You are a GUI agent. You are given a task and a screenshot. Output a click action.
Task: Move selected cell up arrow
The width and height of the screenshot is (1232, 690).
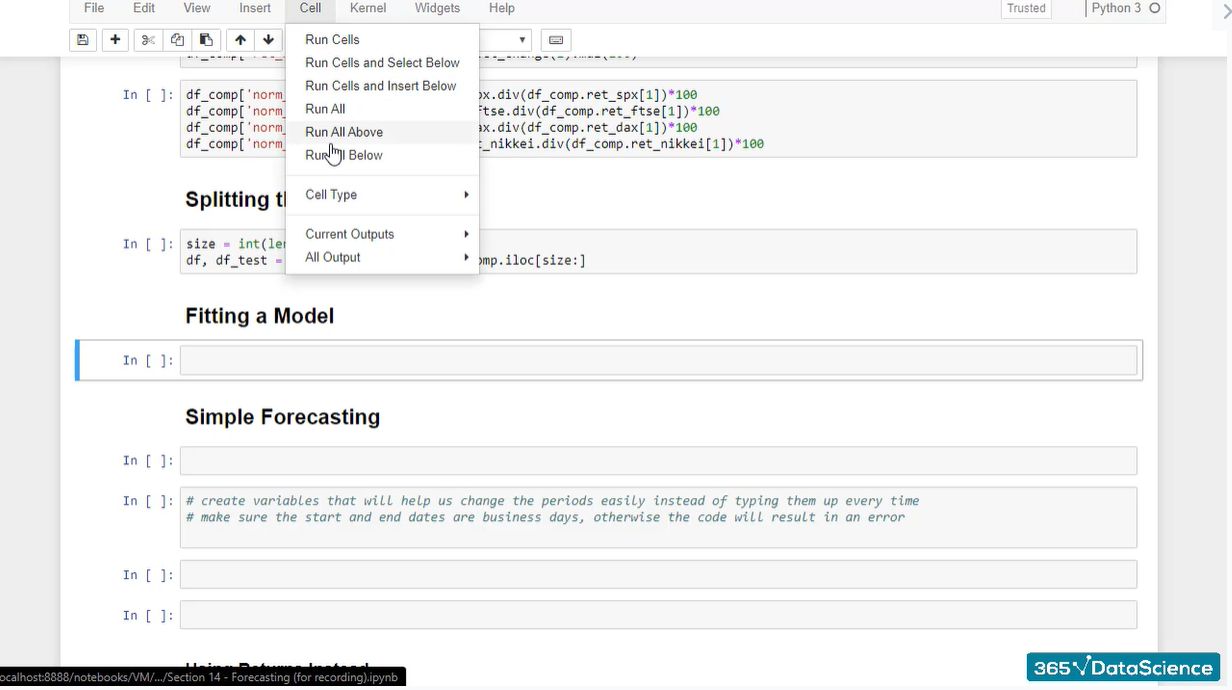[x=240, y=40]
